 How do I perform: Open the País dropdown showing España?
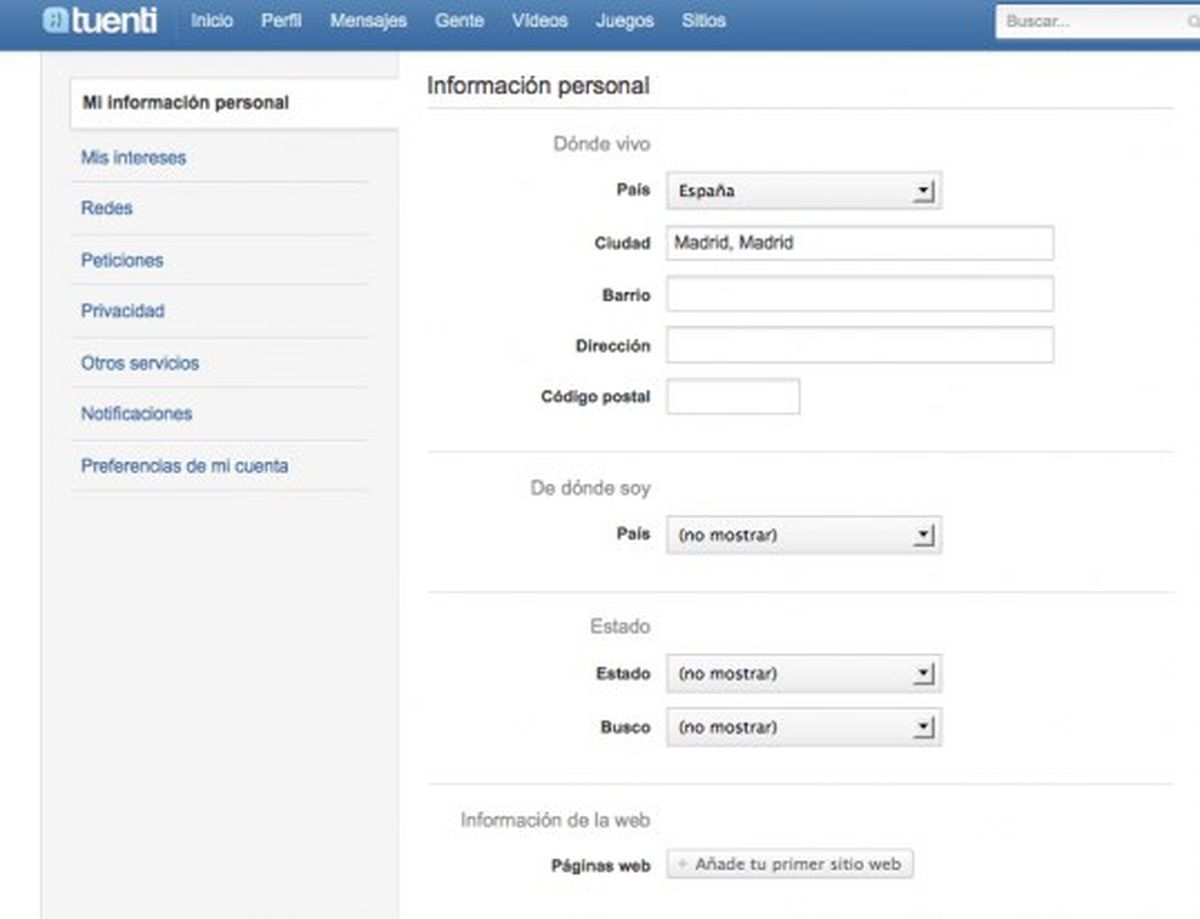coord(803,191)
